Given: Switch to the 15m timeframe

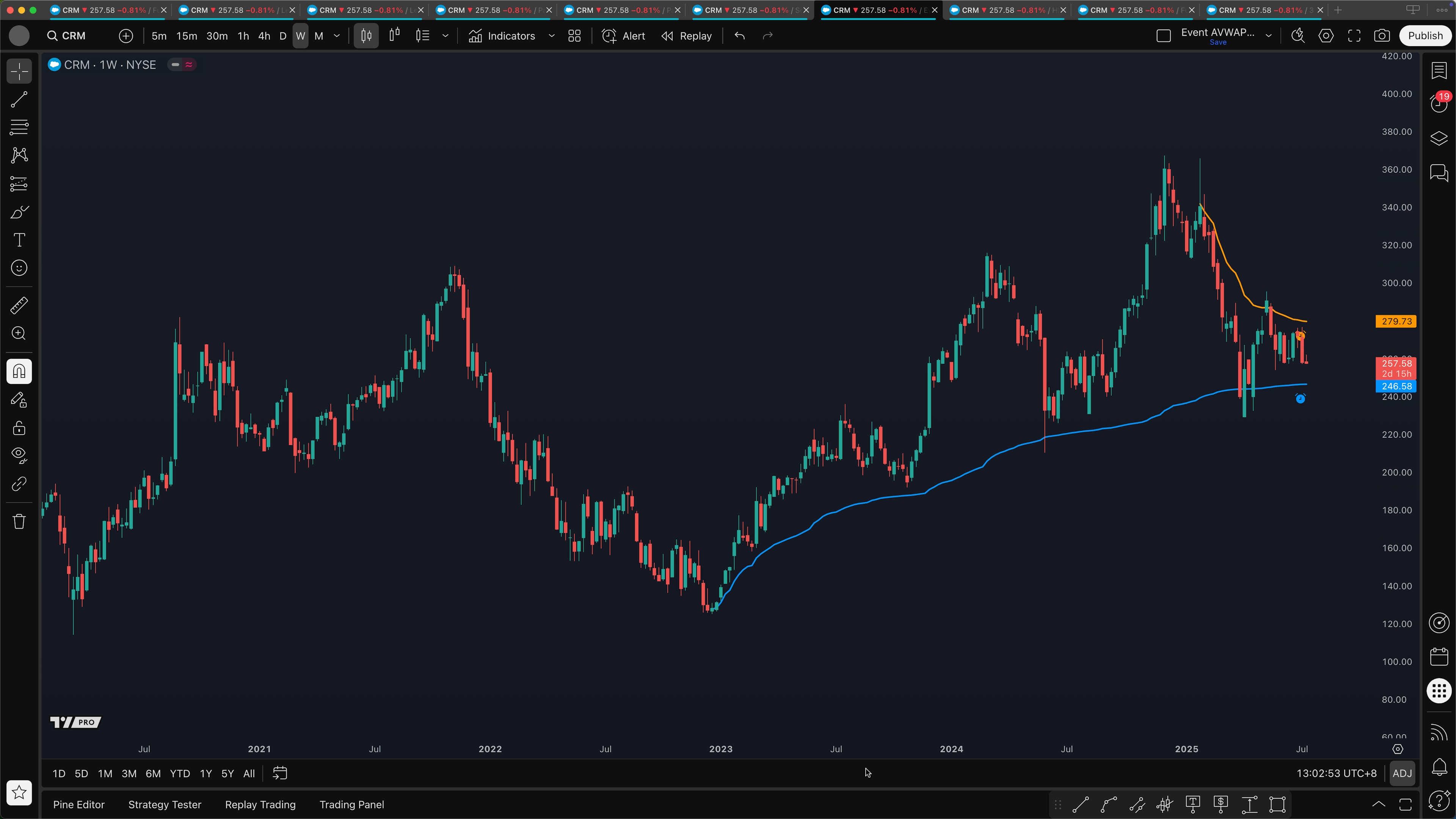Looking at the screenshot, I should click(187, 36).
